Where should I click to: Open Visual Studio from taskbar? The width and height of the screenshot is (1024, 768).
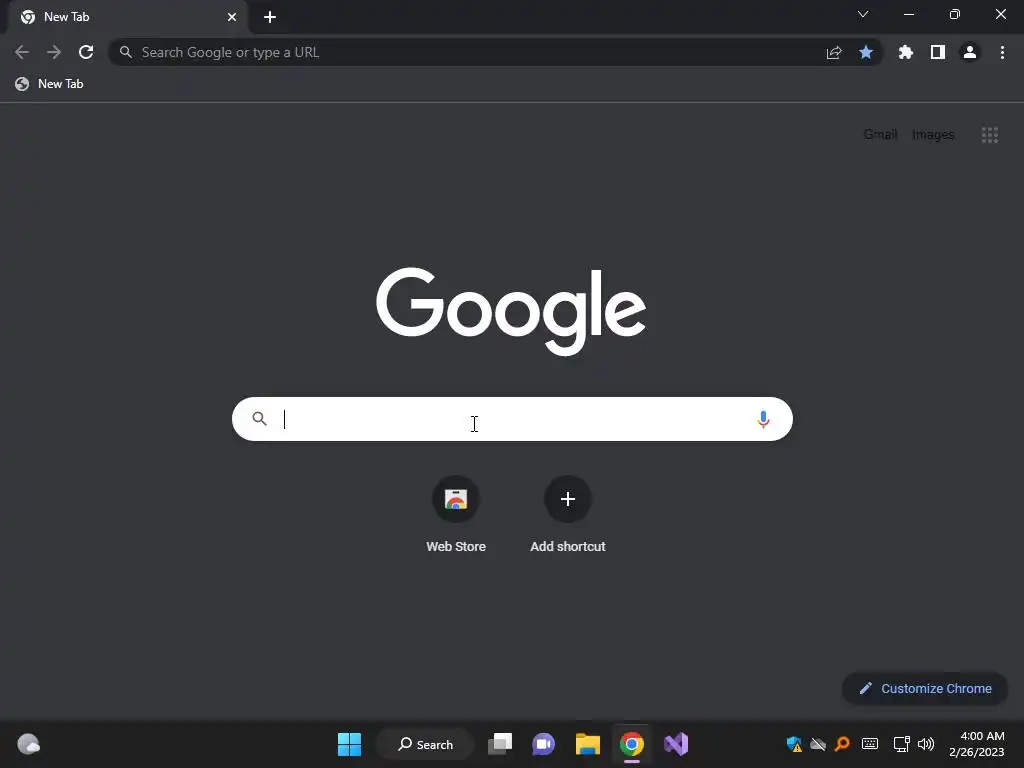point(676,744)
